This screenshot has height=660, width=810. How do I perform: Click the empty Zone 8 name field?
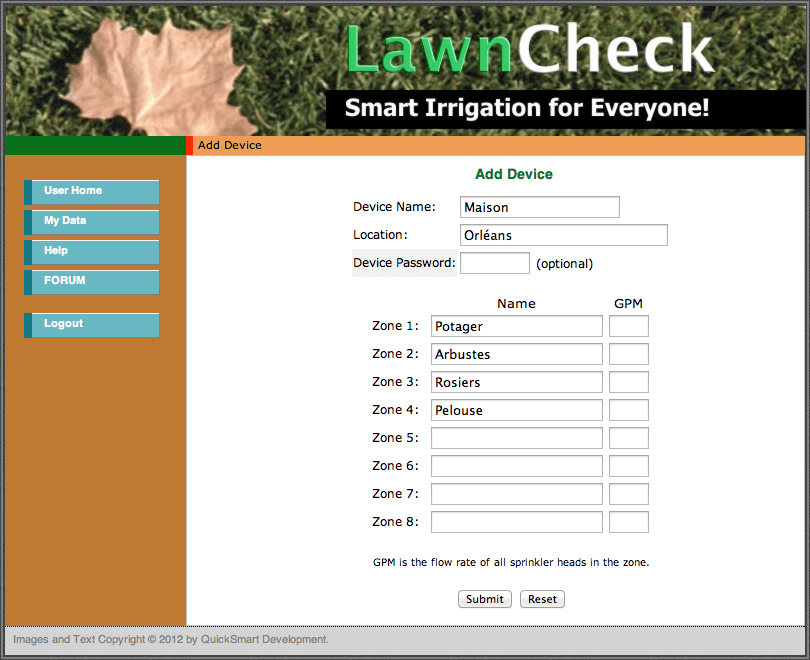tap(517, 522)
